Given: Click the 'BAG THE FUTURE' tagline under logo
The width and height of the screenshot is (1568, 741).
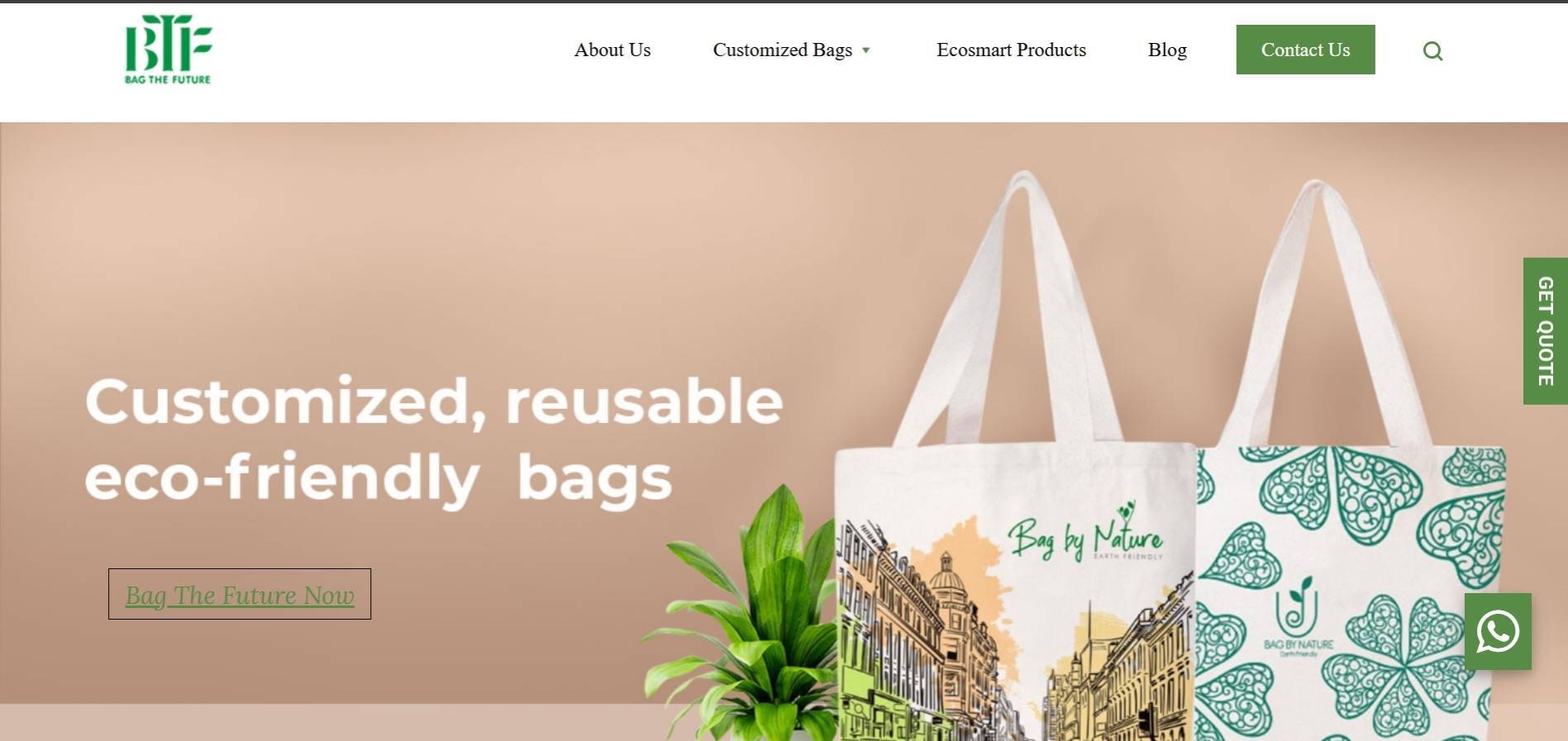Looking at the screenshot, I should coord(168,79).
